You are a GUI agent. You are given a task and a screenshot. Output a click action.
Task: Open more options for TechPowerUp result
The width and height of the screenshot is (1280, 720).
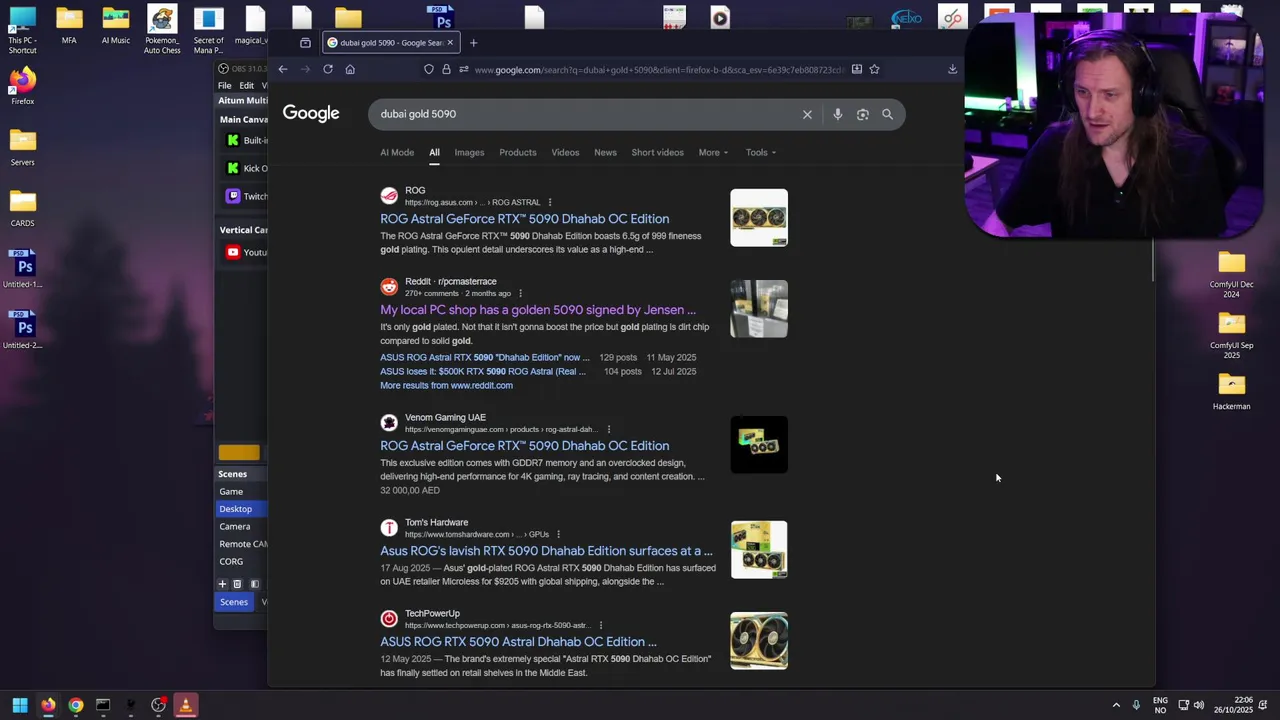(600, 625)
